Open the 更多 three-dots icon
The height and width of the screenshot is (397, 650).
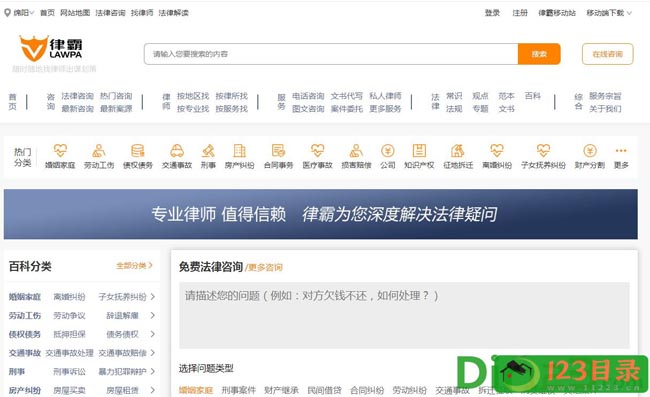click(x=621, y=150)
